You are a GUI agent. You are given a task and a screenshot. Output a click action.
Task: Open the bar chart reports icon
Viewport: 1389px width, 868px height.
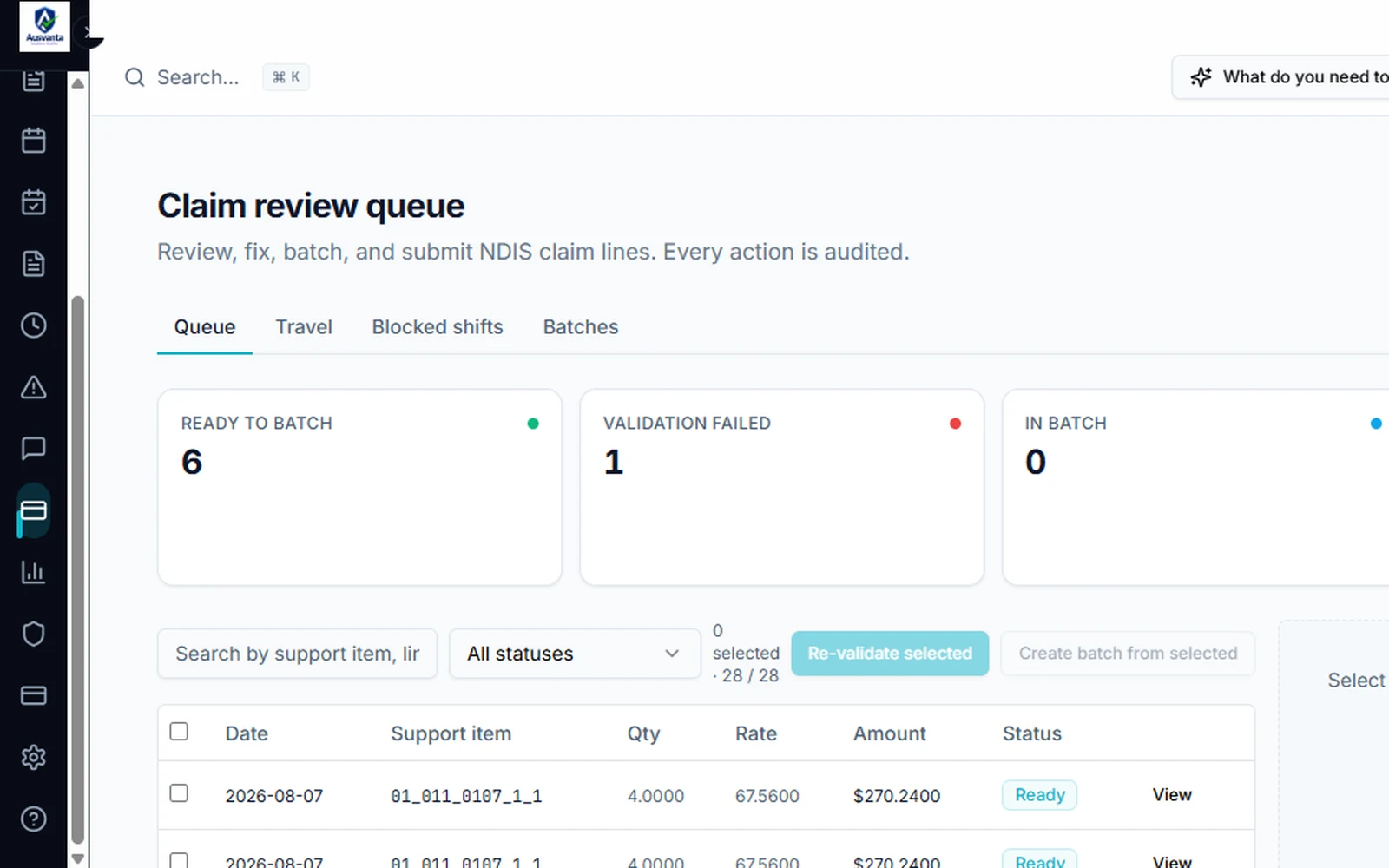[33, 572]
